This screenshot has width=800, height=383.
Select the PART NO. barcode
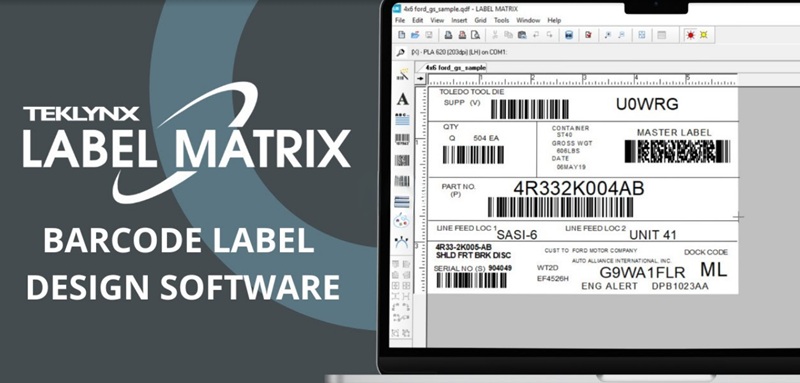(561, 207)
